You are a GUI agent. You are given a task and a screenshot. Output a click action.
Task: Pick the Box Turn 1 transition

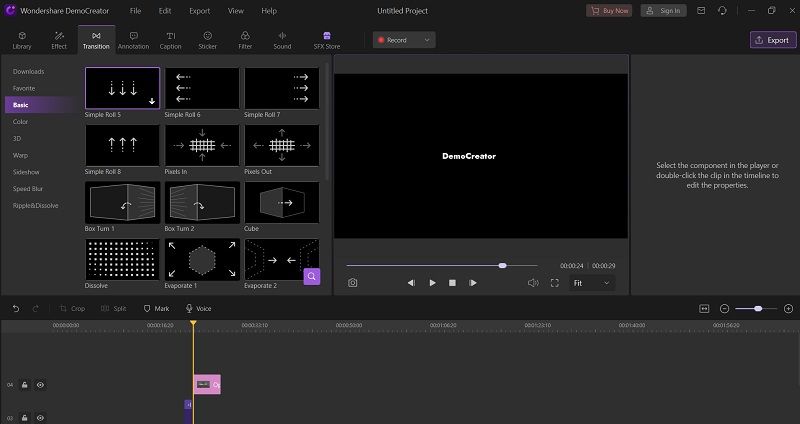pyautogui.click(x=122, y=203)
